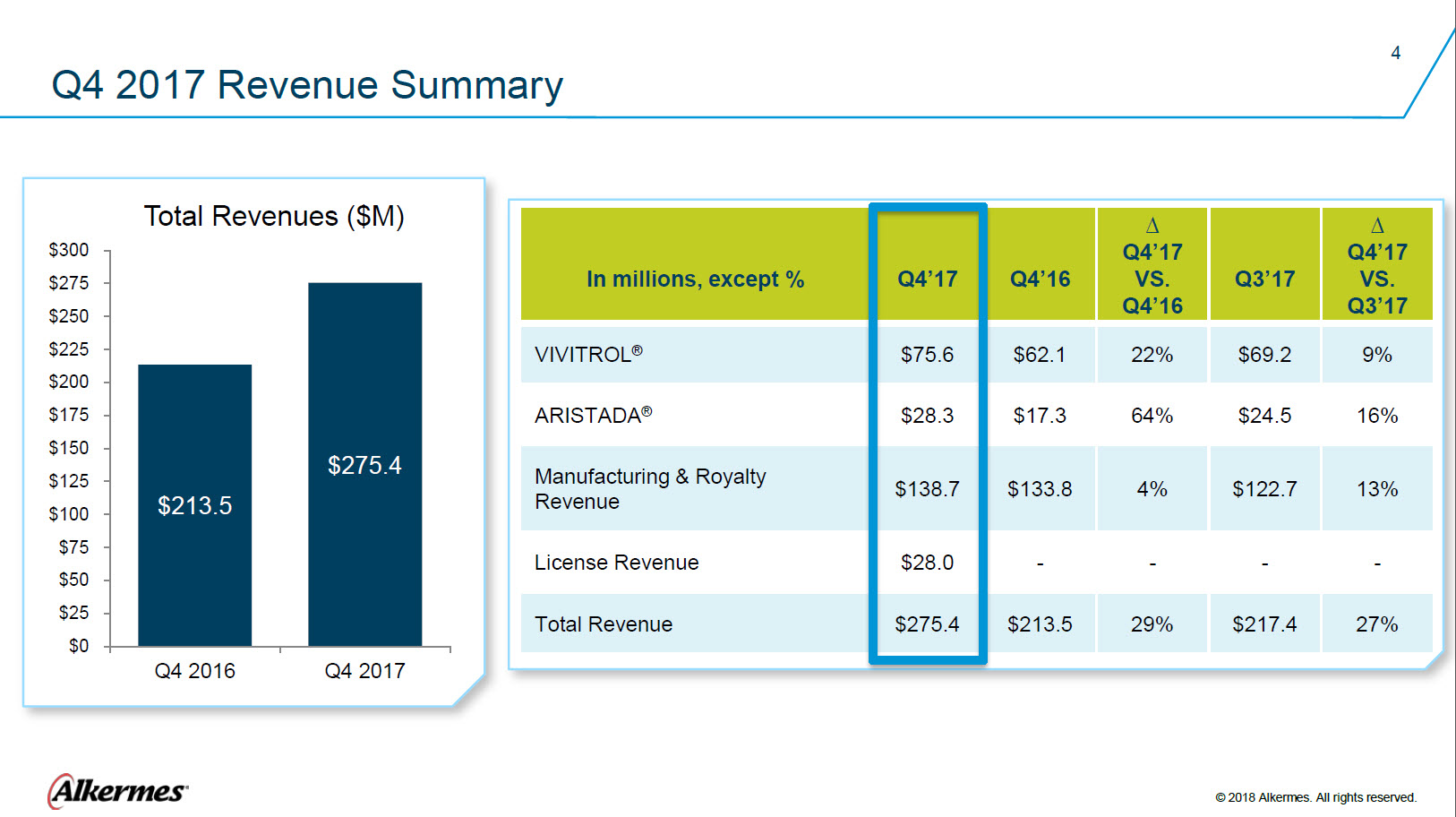Screen dimensions: 1456x817
Task: Click the 13% change cell
Action: click(x=1377, y=489)
